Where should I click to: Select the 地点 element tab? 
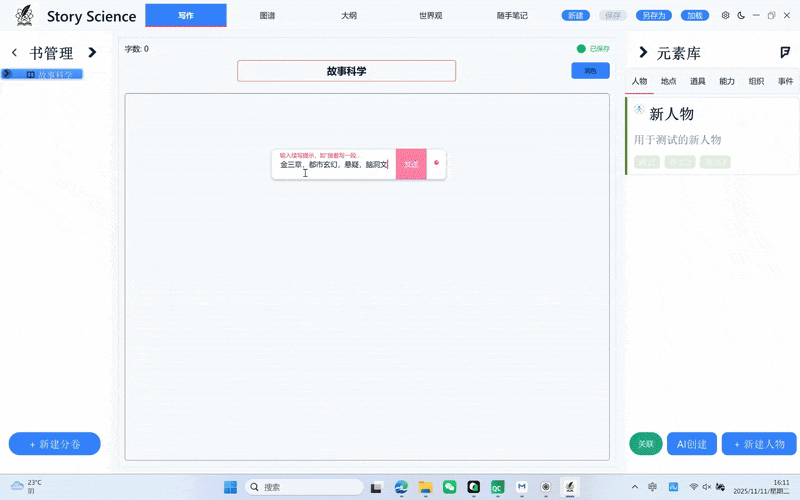point(668,81)
